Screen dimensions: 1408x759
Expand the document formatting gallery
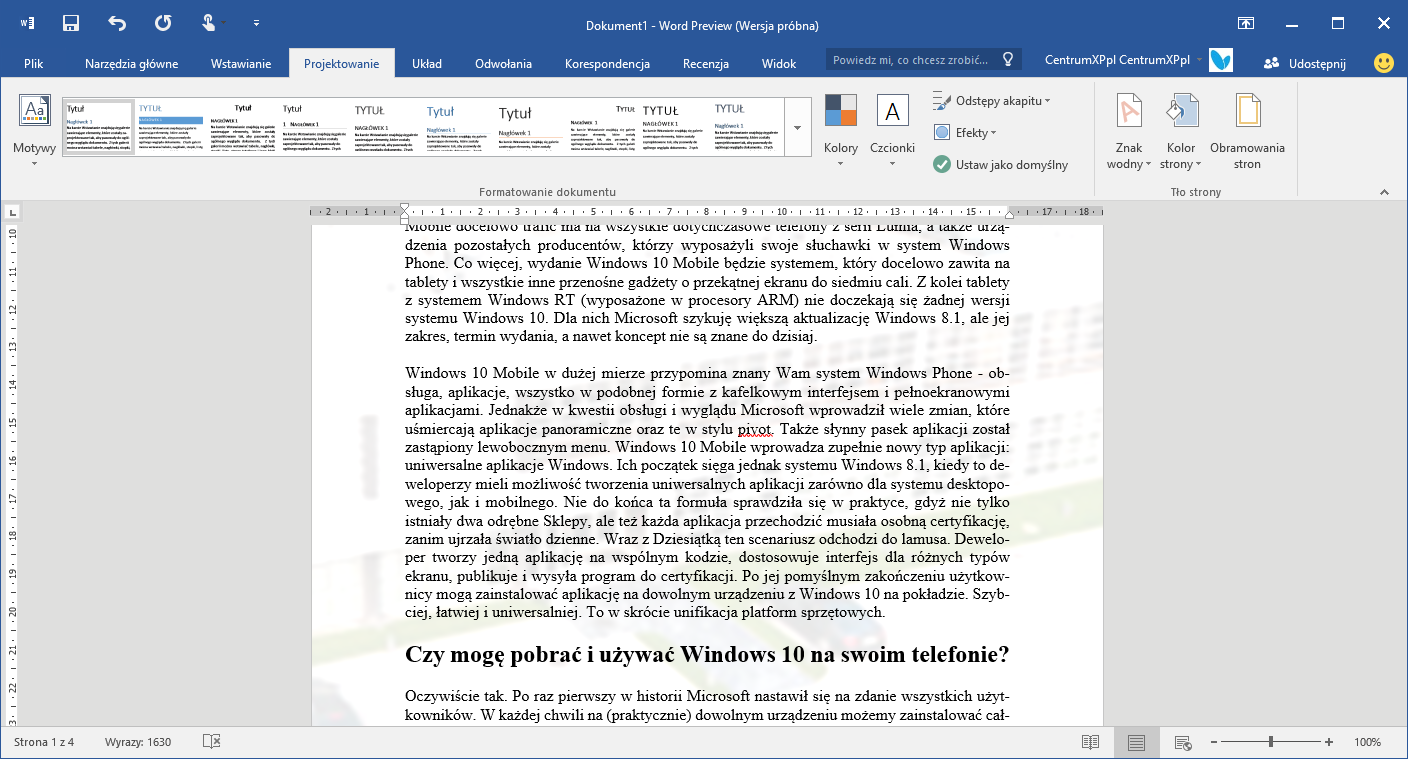pyautogui.click(x=797, y=127)
